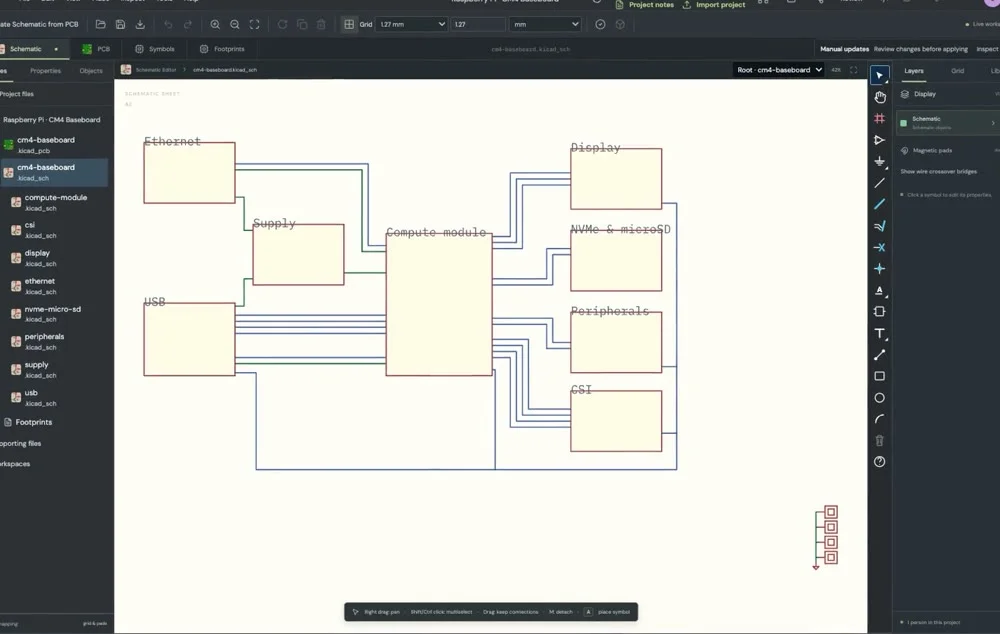Click Manual updates label

(x=844, y=48)
